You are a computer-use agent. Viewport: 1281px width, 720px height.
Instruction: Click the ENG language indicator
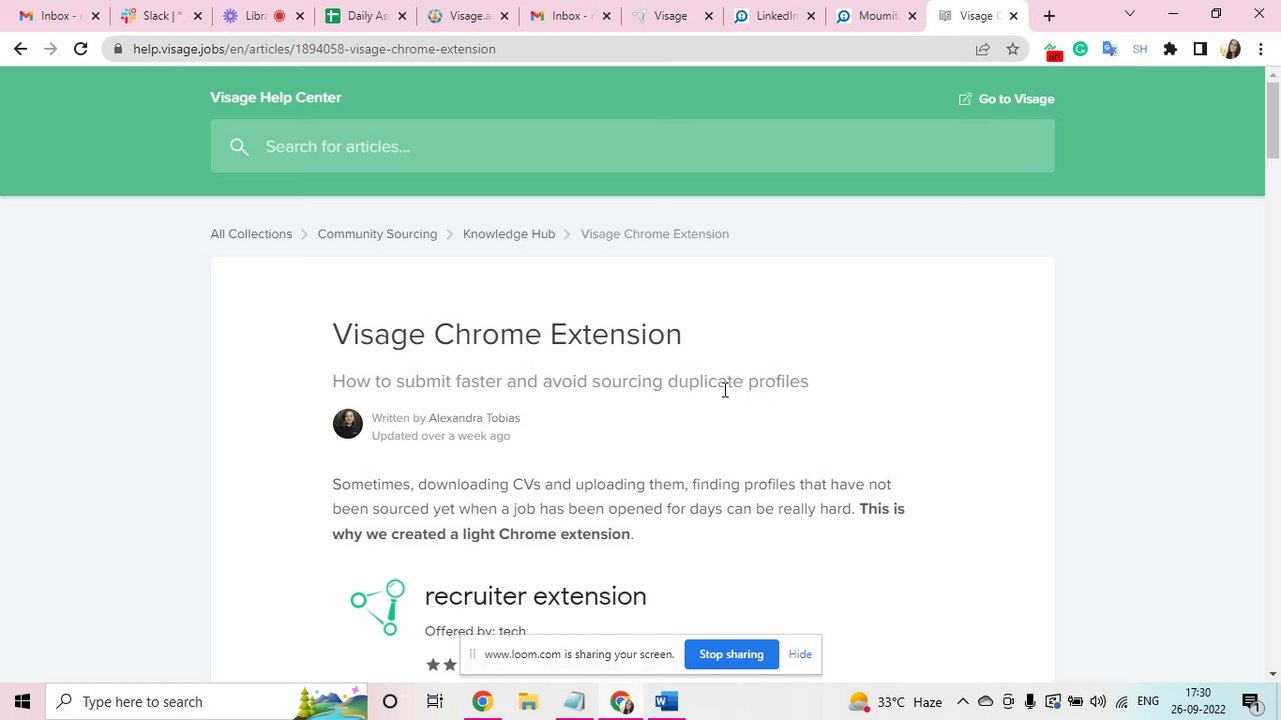click(x=1148, y=702)
